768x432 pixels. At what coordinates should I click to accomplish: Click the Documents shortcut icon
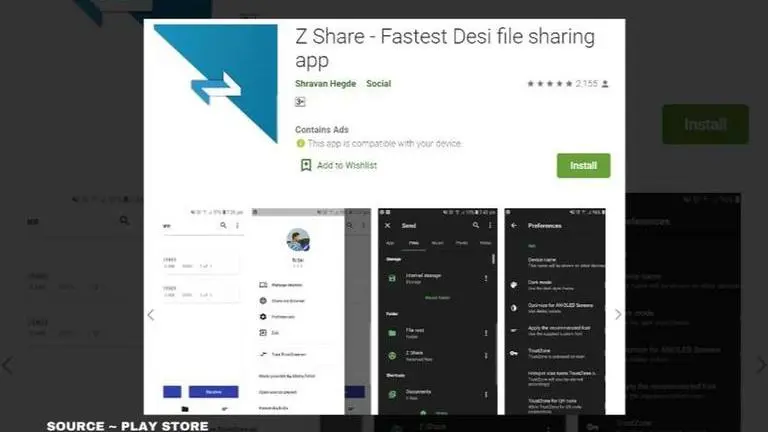392,394
